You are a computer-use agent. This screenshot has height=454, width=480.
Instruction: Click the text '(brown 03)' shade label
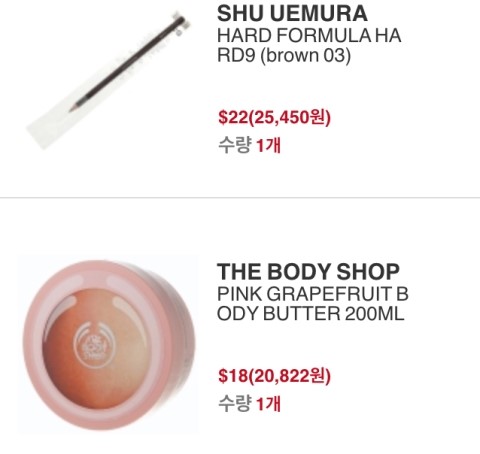click(x=305, y=55)
